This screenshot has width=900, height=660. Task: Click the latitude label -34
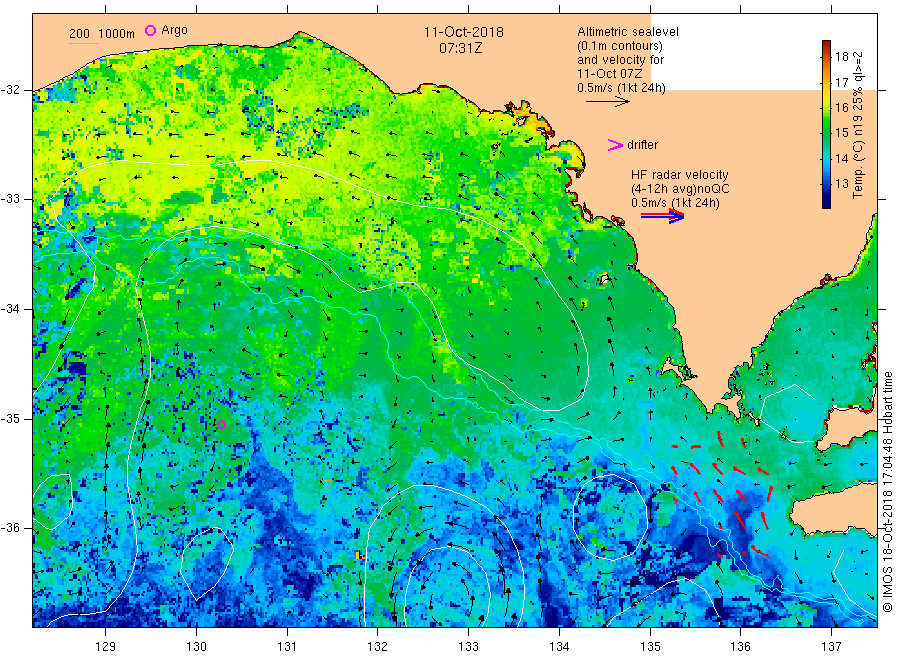(11, 309)
